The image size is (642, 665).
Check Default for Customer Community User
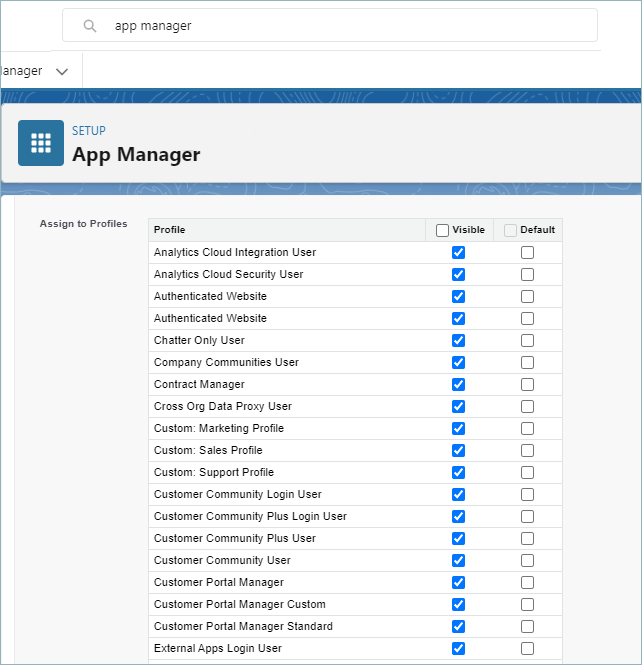[x=528, y=561]
